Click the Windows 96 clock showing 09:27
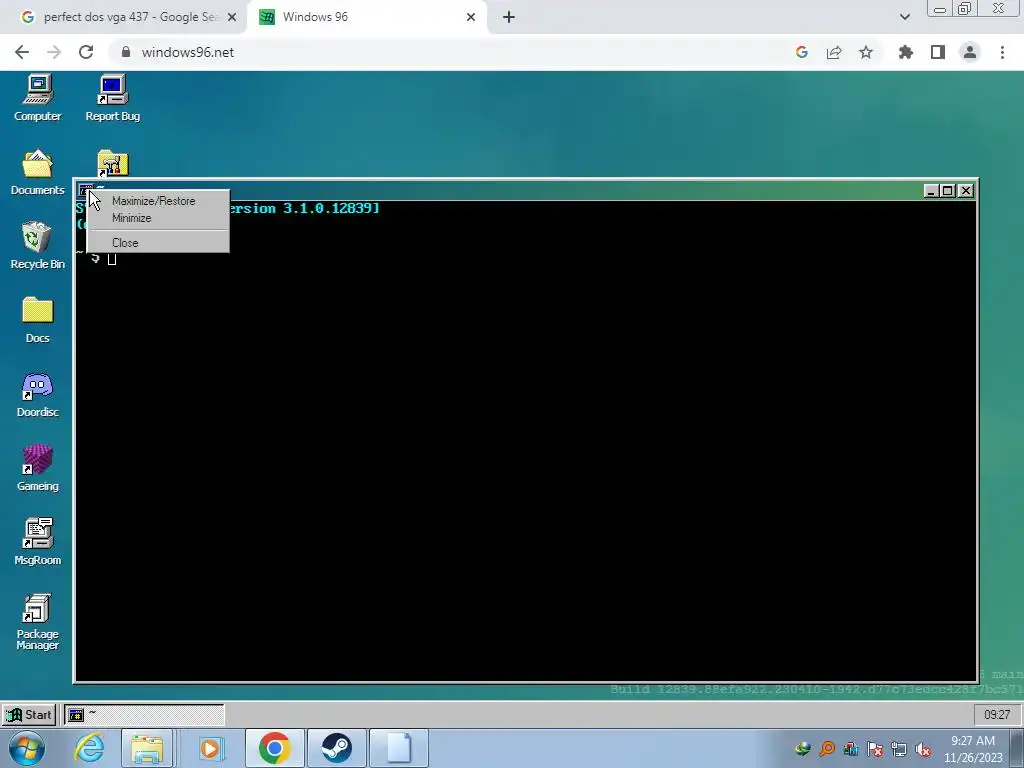The width and height of the screenshot is (1024, 768). point(997,715)
